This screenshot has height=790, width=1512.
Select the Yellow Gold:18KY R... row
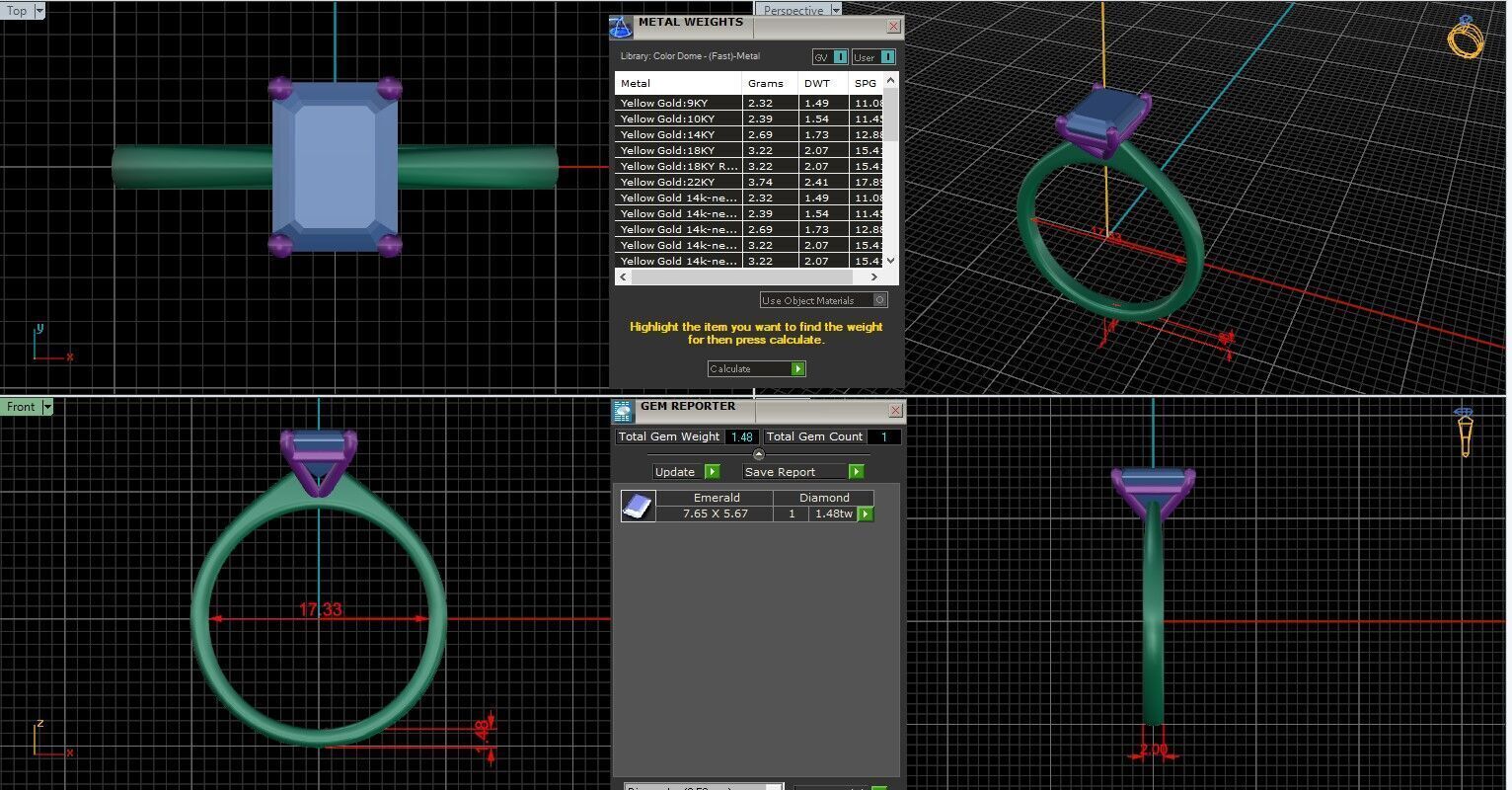(x=749, y=166)
